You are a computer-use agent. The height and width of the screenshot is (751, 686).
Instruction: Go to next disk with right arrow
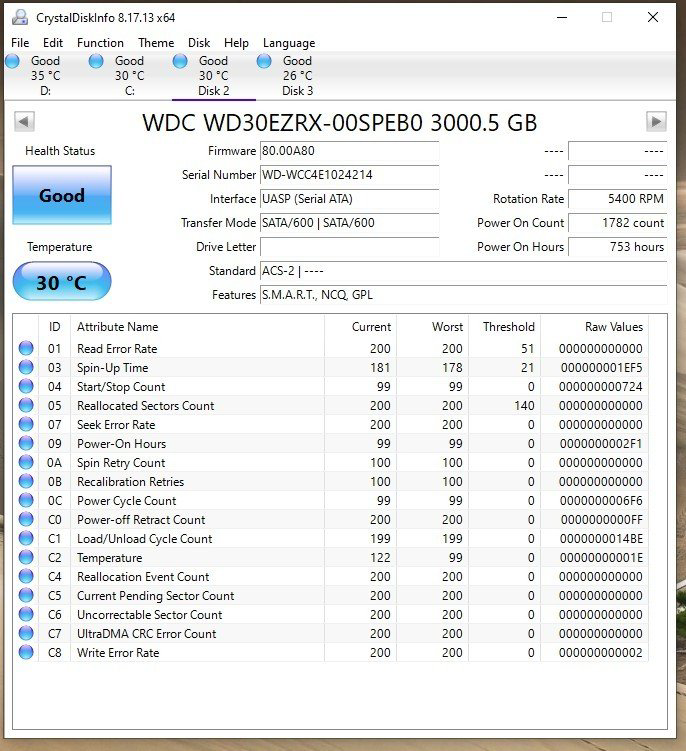(656, 121)
